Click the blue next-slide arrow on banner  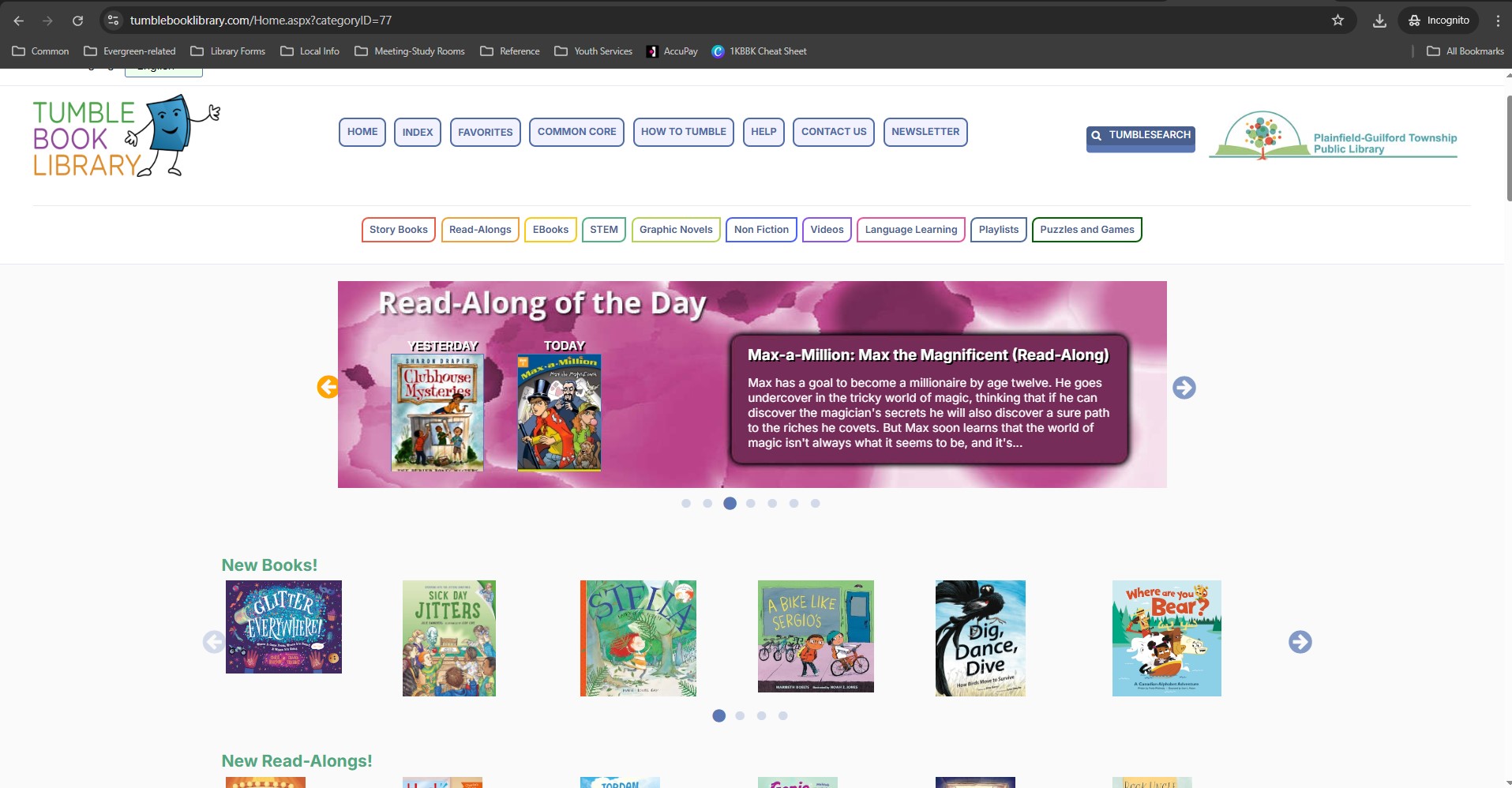point(1184,388)
